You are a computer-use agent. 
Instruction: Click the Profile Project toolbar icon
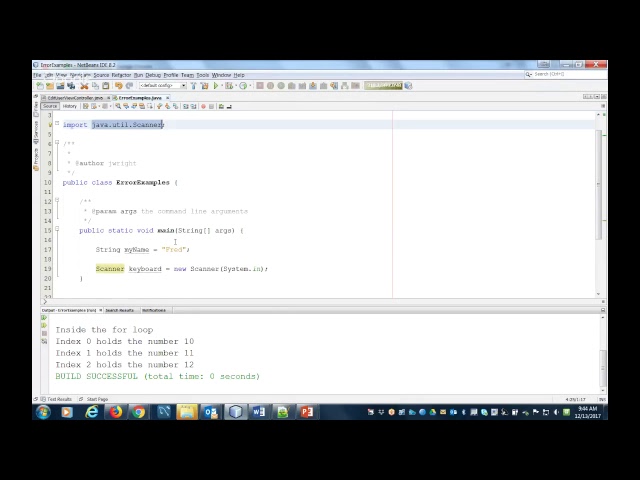click(243, 86)
